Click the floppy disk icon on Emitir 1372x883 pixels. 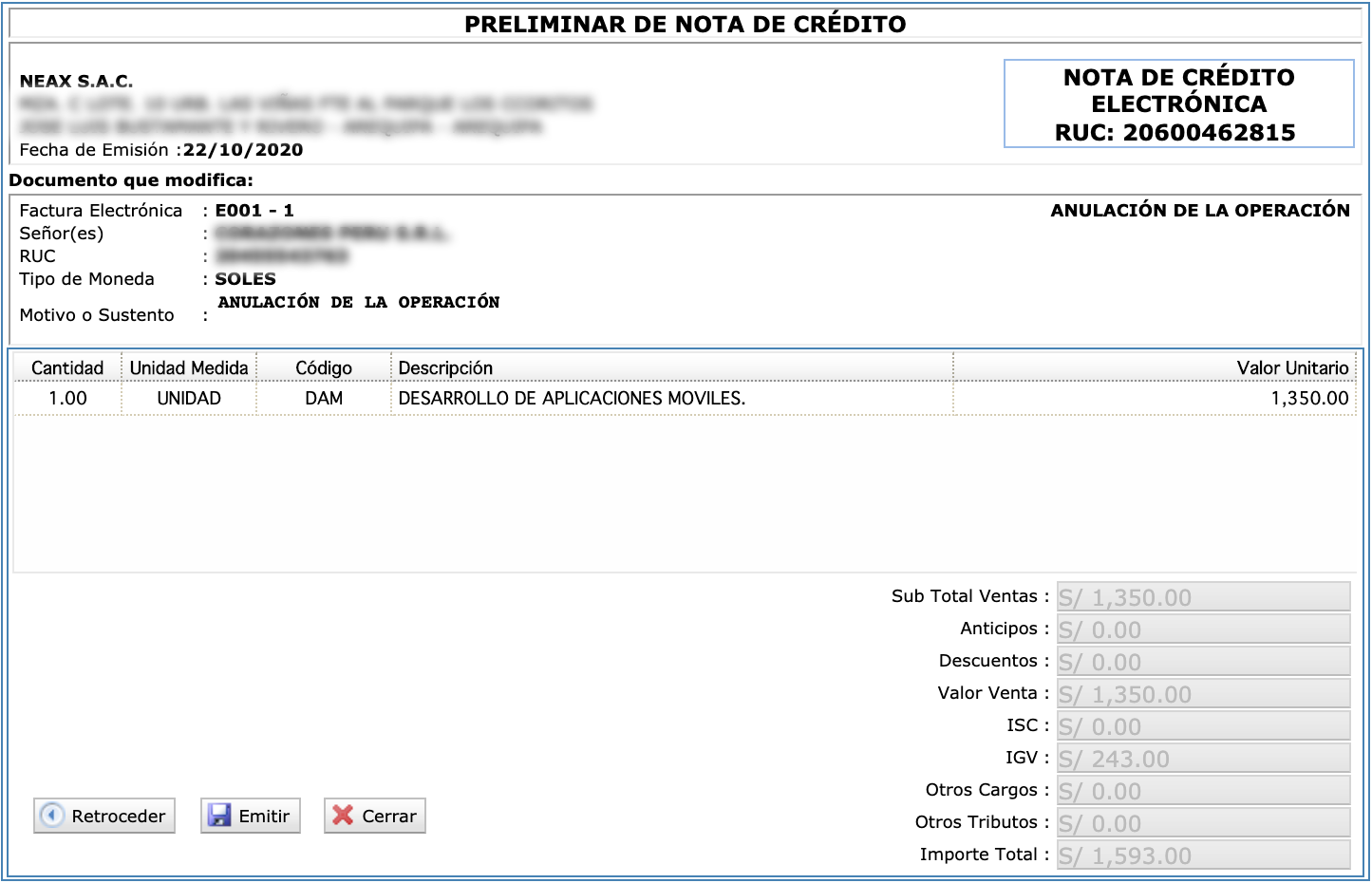coord(219,816)
